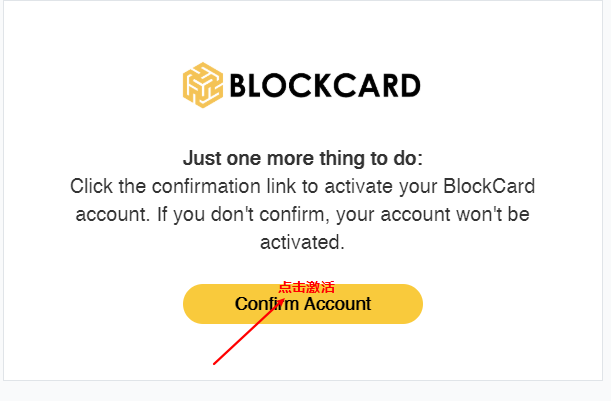Click the red arrow's tail end
This screenshot has width=611, height=401.
[215, 363]
